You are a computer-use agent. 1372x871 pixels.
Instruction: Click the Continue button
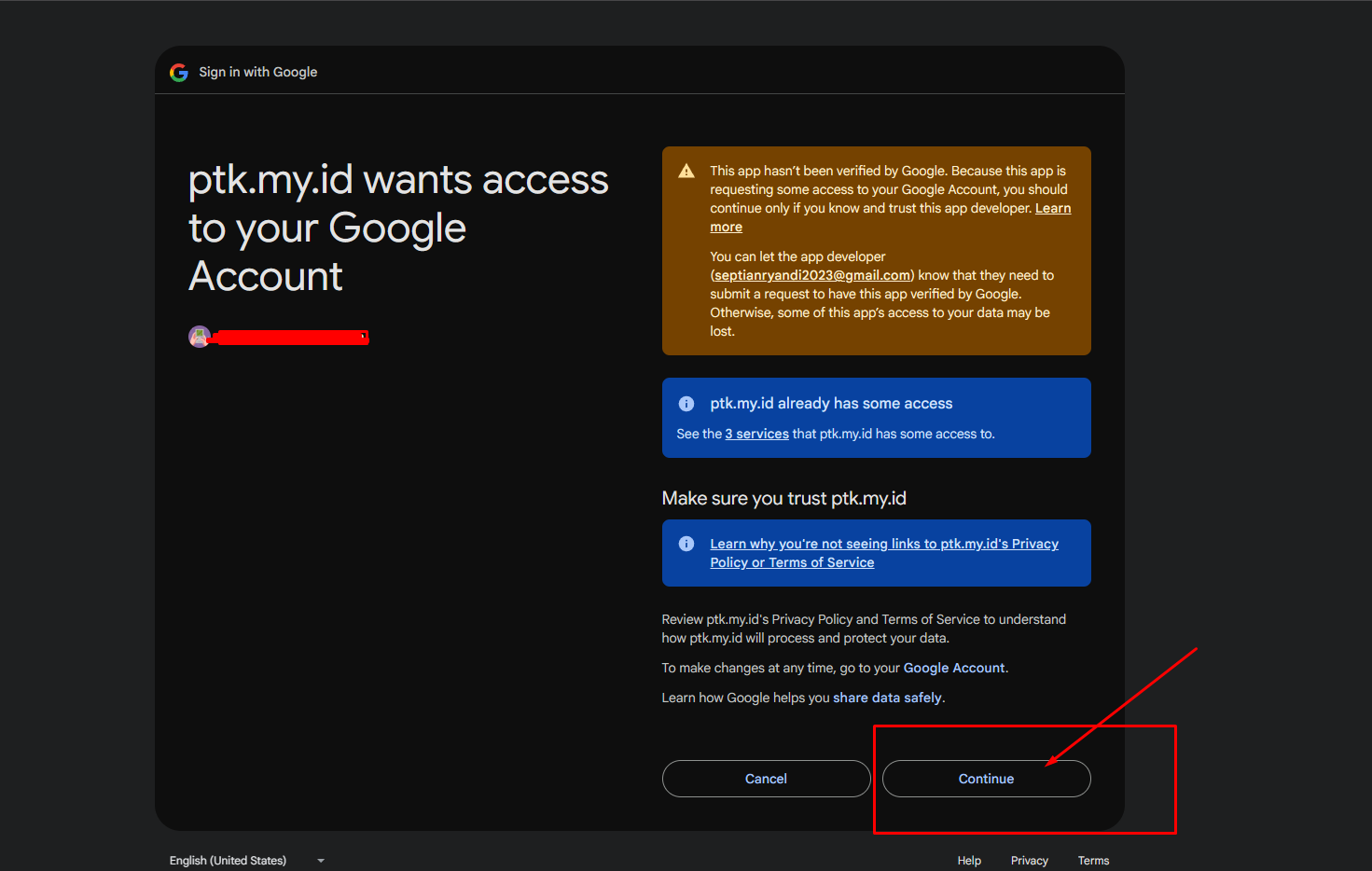[986, 779]
